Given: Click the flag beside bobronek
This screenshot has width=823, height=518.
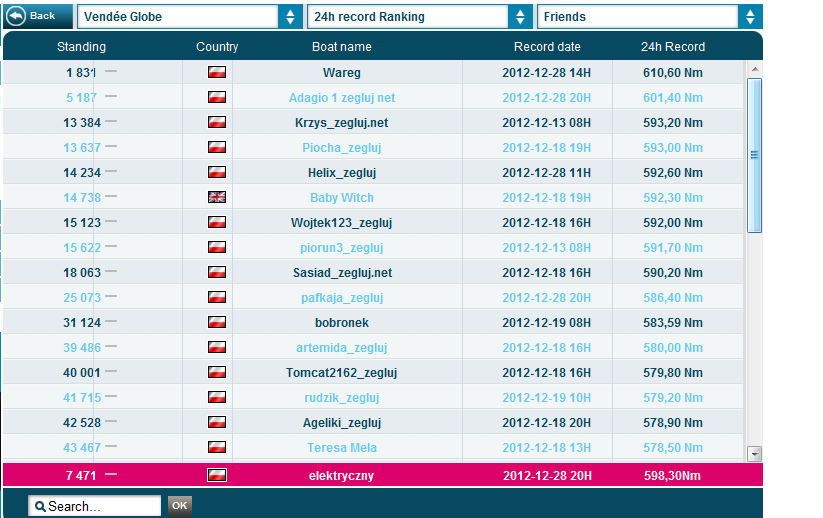Looking at the screenshot, I should pyautogui.click(x=217, y=323).
